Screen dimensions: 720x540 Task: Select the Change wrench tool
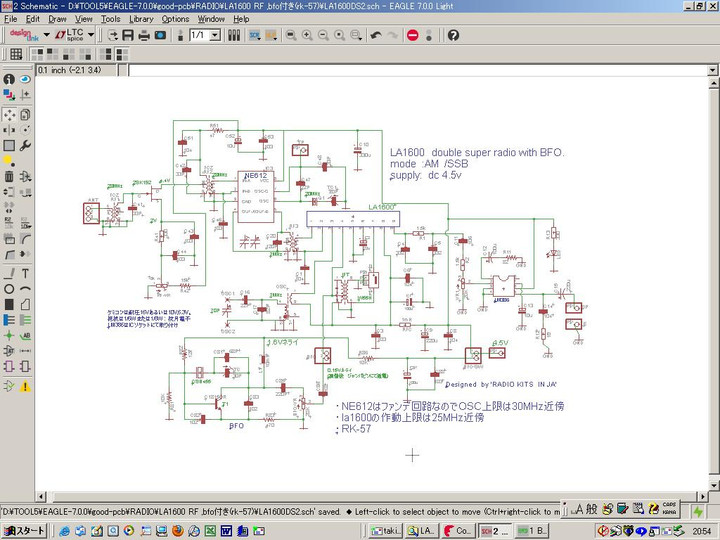tap(25, 146)
